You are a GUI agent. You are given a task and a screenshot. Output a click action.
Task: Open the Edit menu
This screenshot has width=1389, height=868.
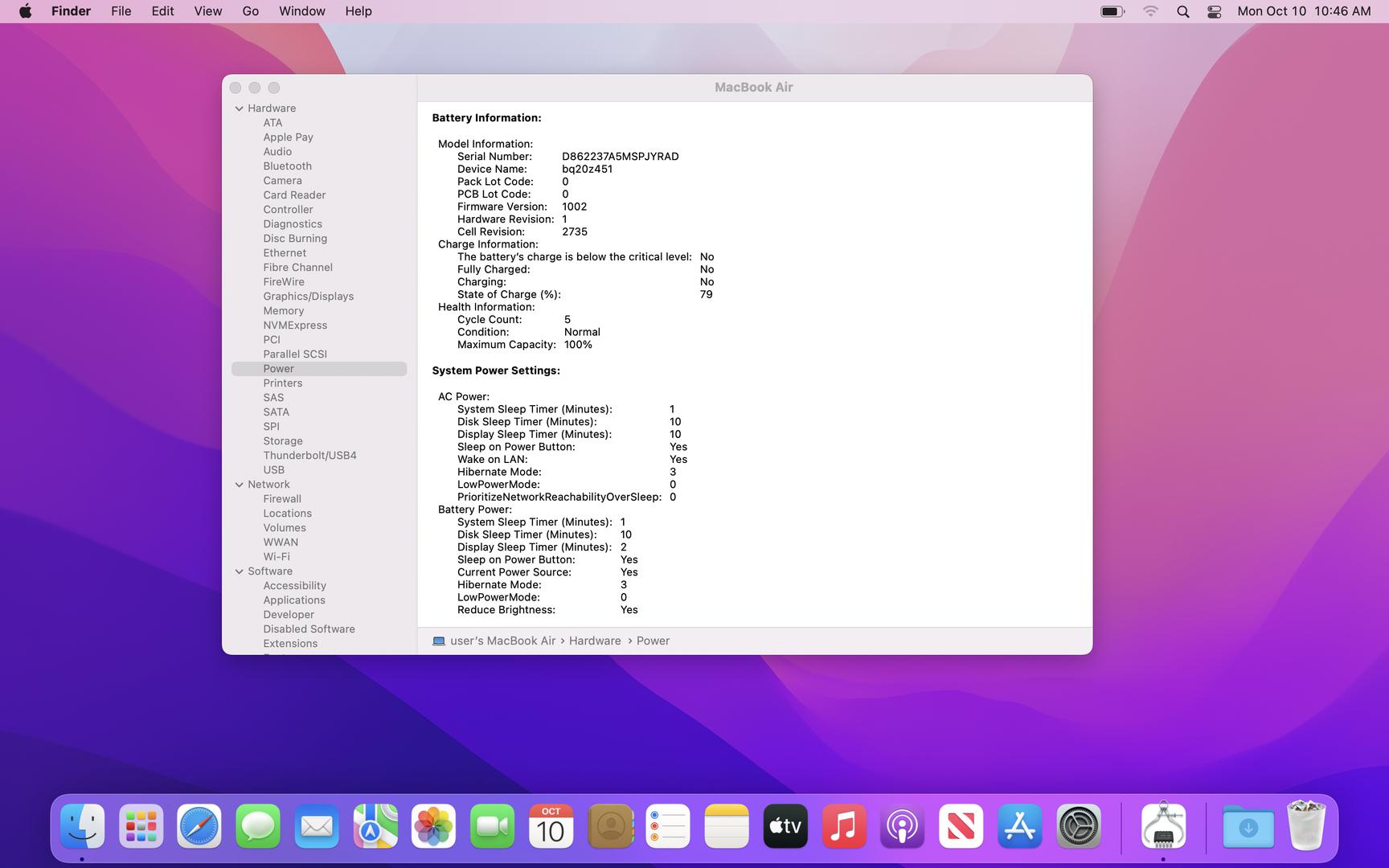point(162,11)
